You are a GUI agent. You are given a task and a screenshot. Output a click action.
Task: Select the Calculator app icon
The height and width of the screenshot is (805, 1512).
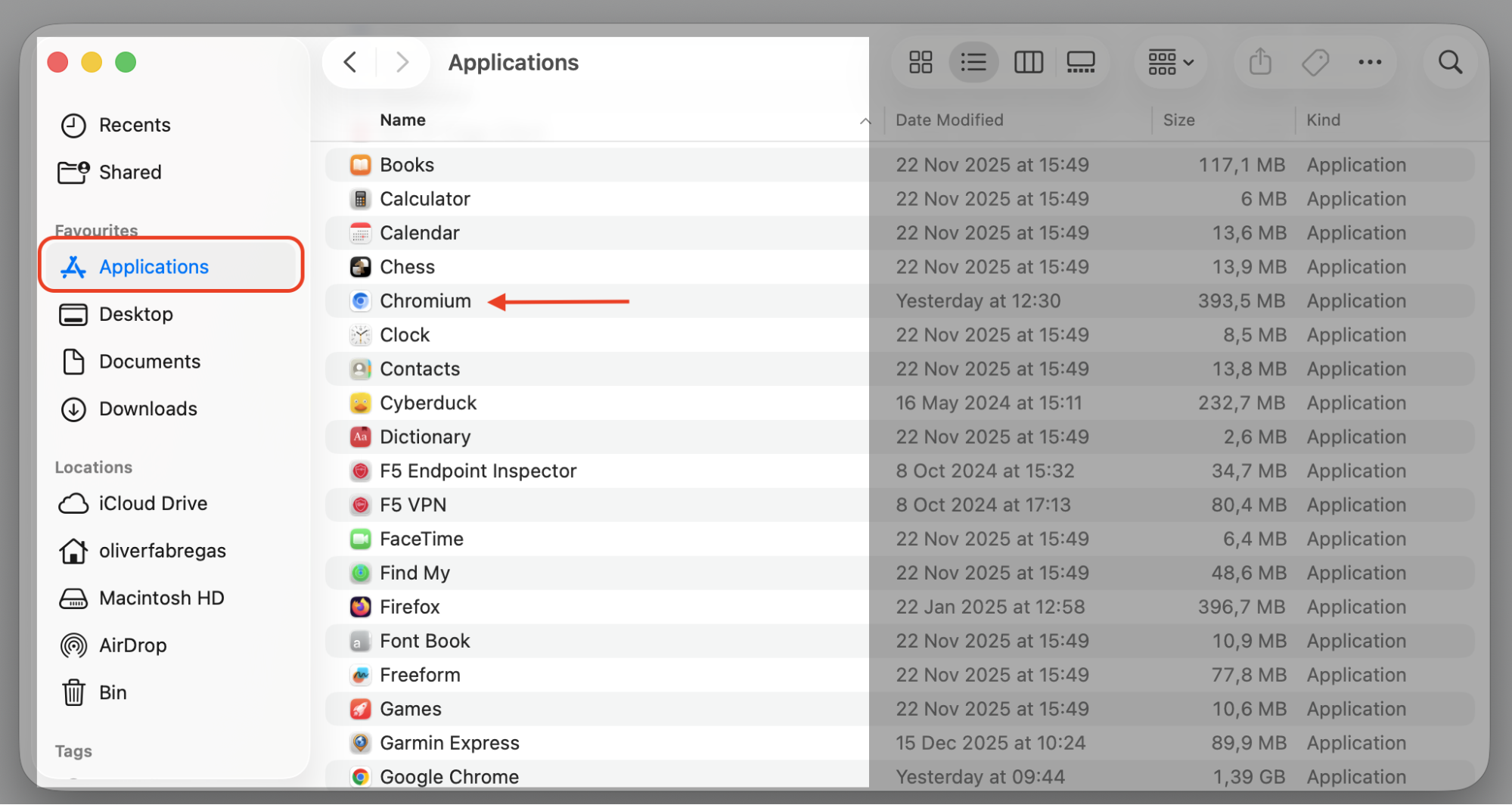tap(361, 199)
